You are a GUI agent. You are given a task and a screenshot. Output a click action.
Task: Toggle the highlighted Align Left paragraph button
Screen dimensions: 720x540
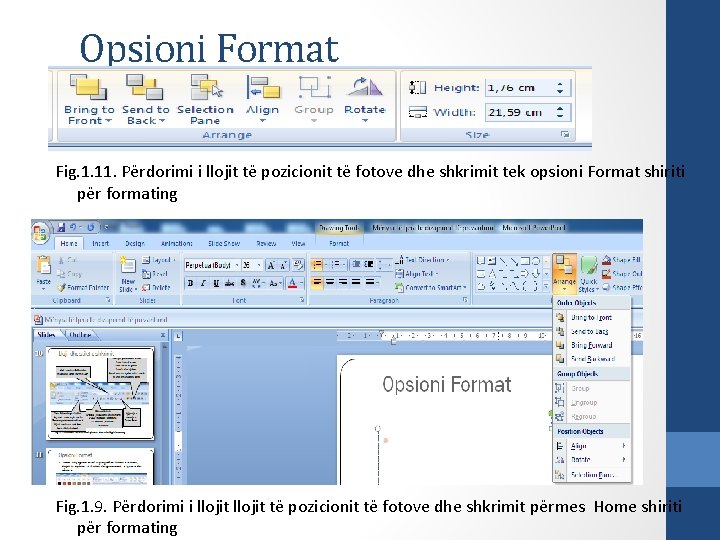tap(317, 282)
